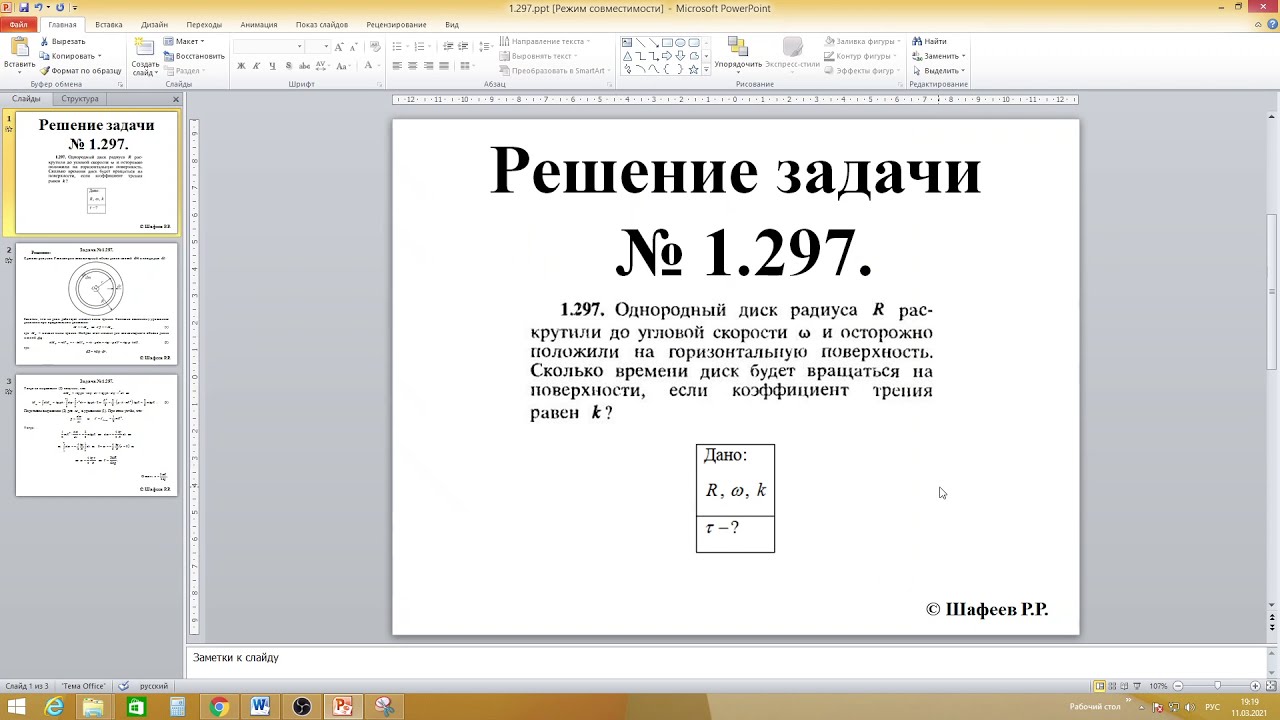Click the decrease list indent icon
This screenshot has width=1280, height=720.
coord(448,47)
